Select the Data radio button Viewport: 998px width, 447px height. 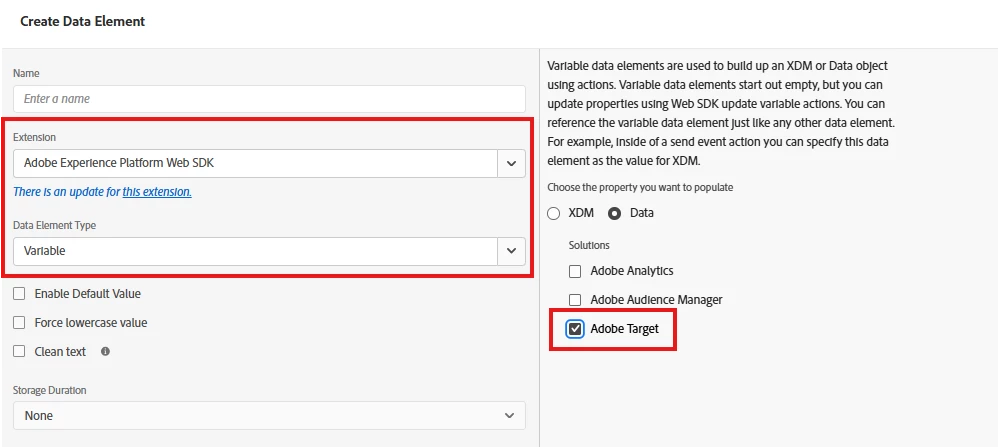[614, 213]
